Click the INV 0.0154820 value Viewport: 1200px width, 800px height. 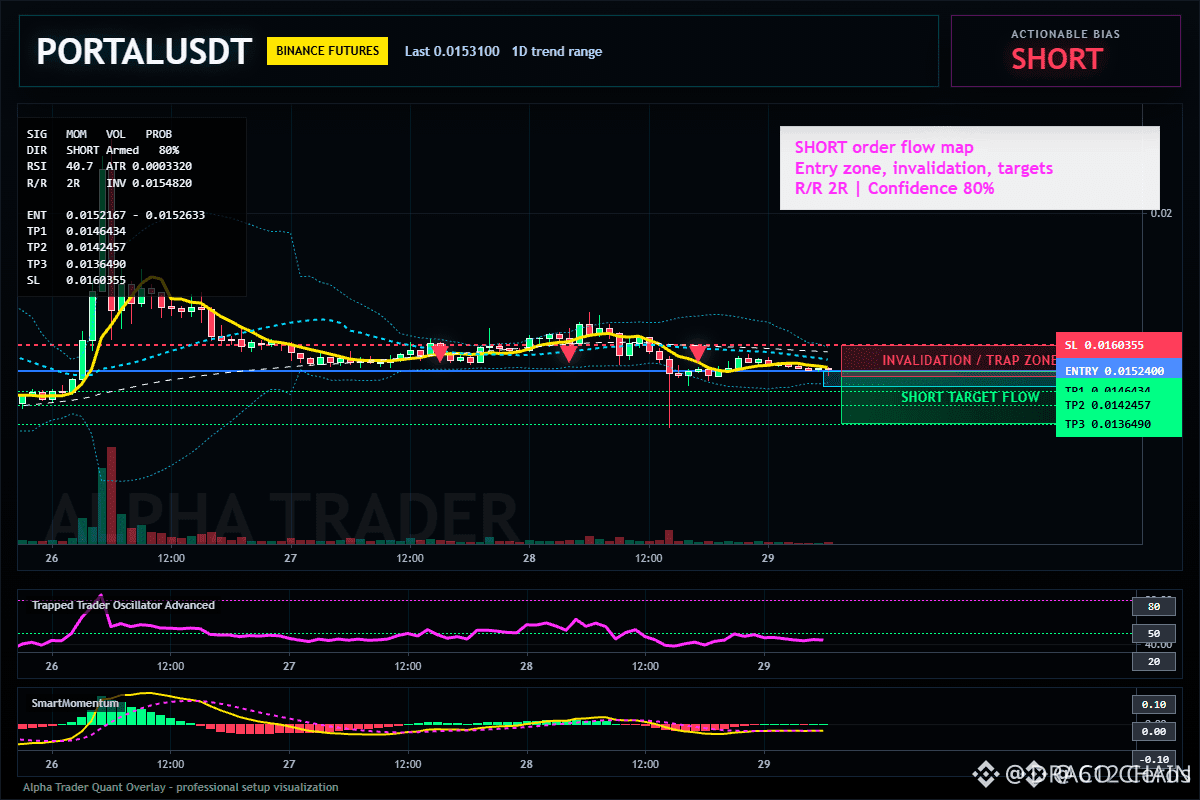149,183
